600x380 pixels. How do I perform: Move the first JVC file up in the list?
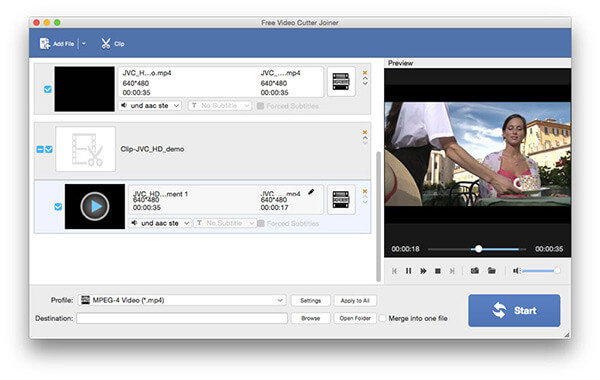(365, 78)
